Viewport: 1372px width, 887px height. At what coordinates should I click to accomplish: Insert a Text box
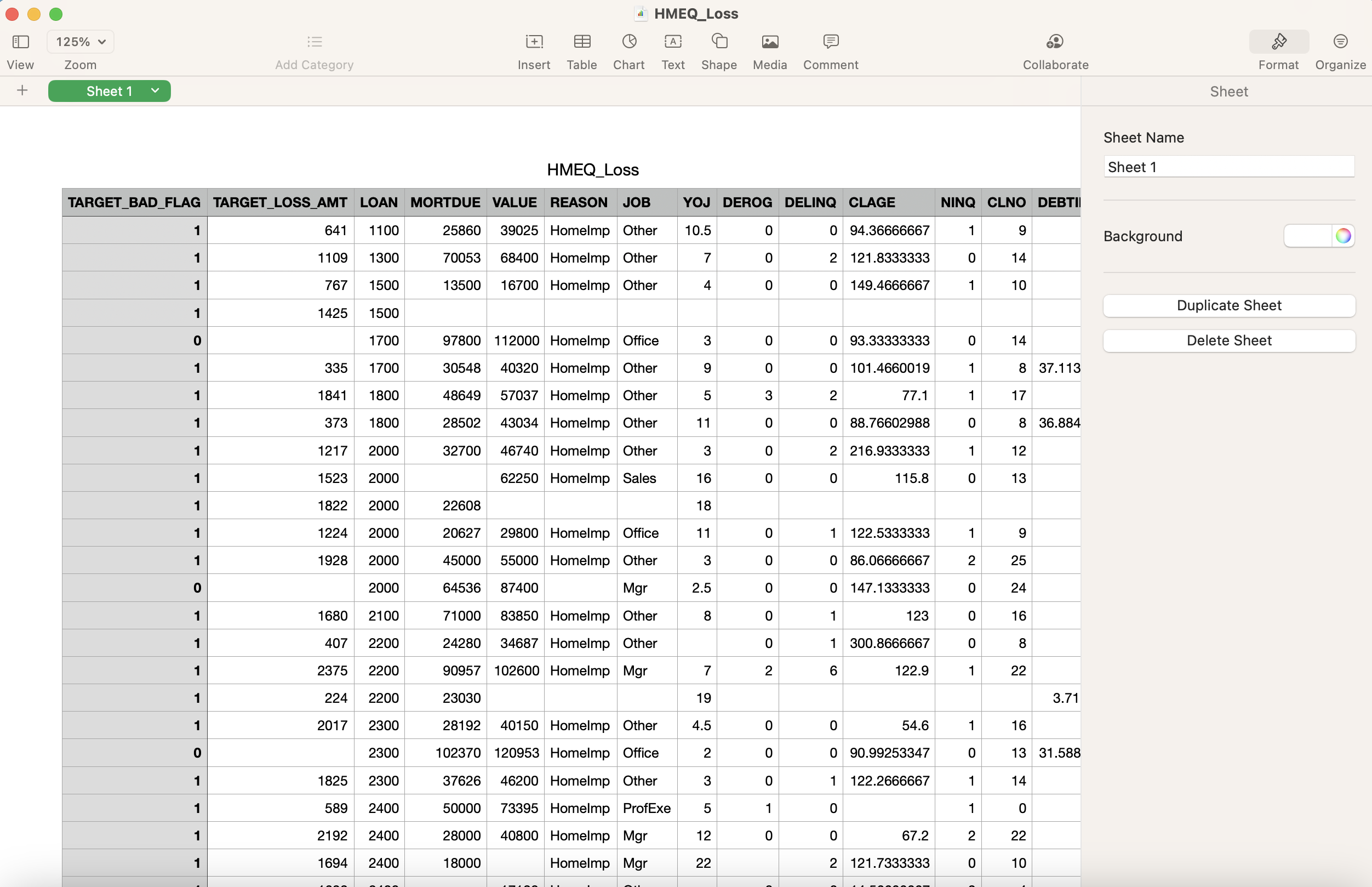click(x=672, y=42)
